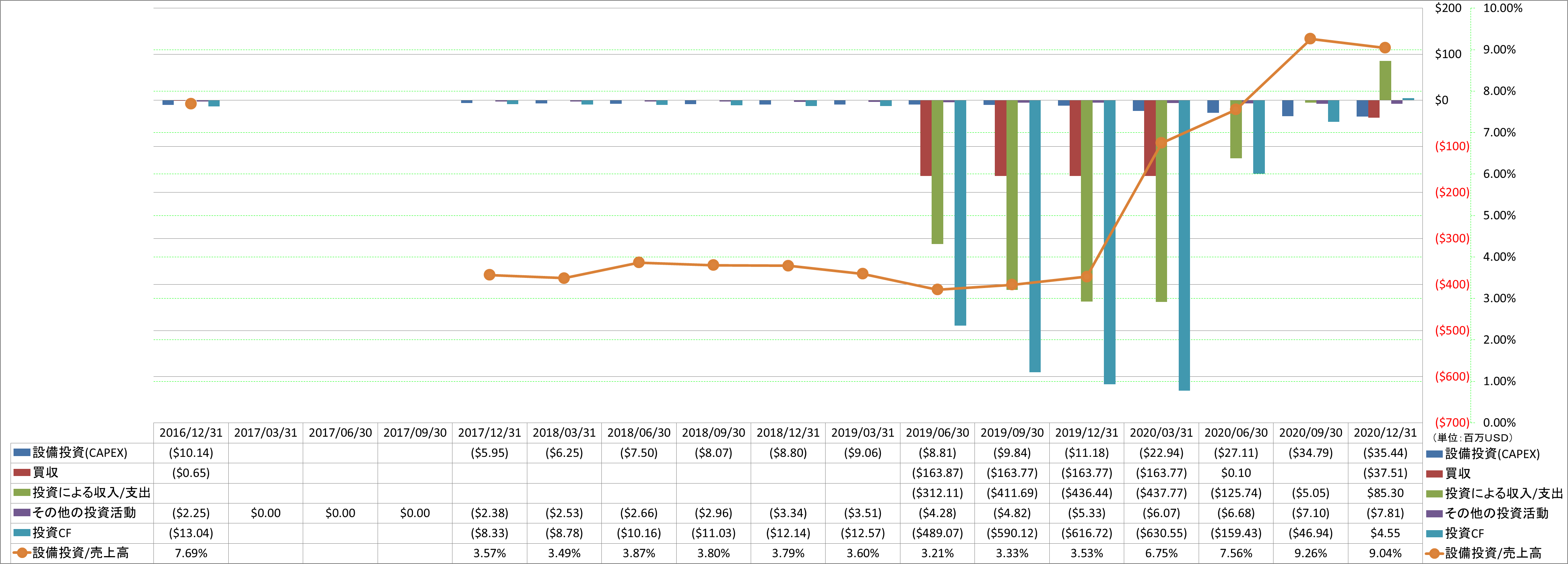Click the 2019/06/30 green investment bar
The width and height of the screenshot is (1568, 564).
coord(937,172)
